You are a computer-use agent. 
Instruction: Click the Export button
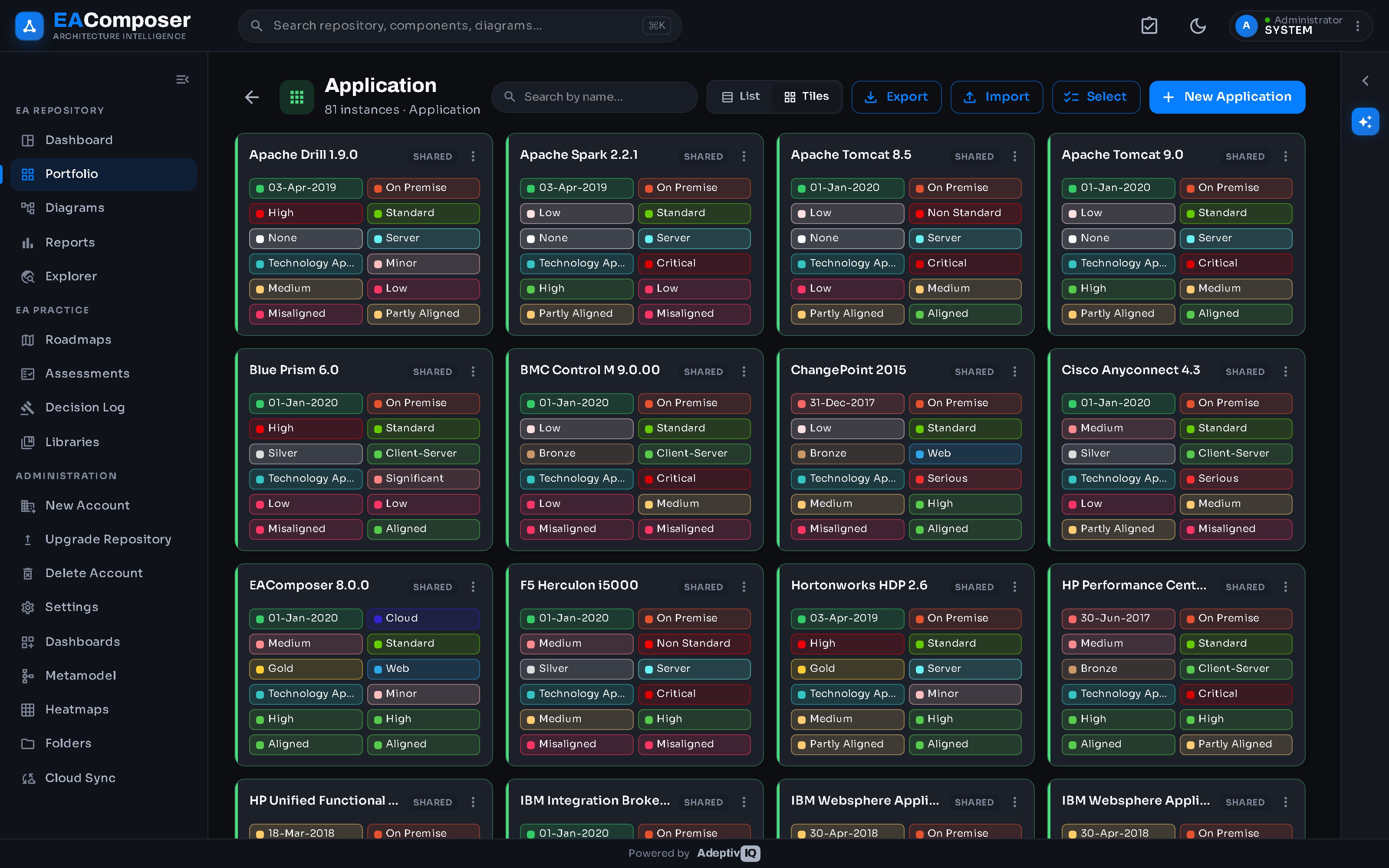[896, 97]
